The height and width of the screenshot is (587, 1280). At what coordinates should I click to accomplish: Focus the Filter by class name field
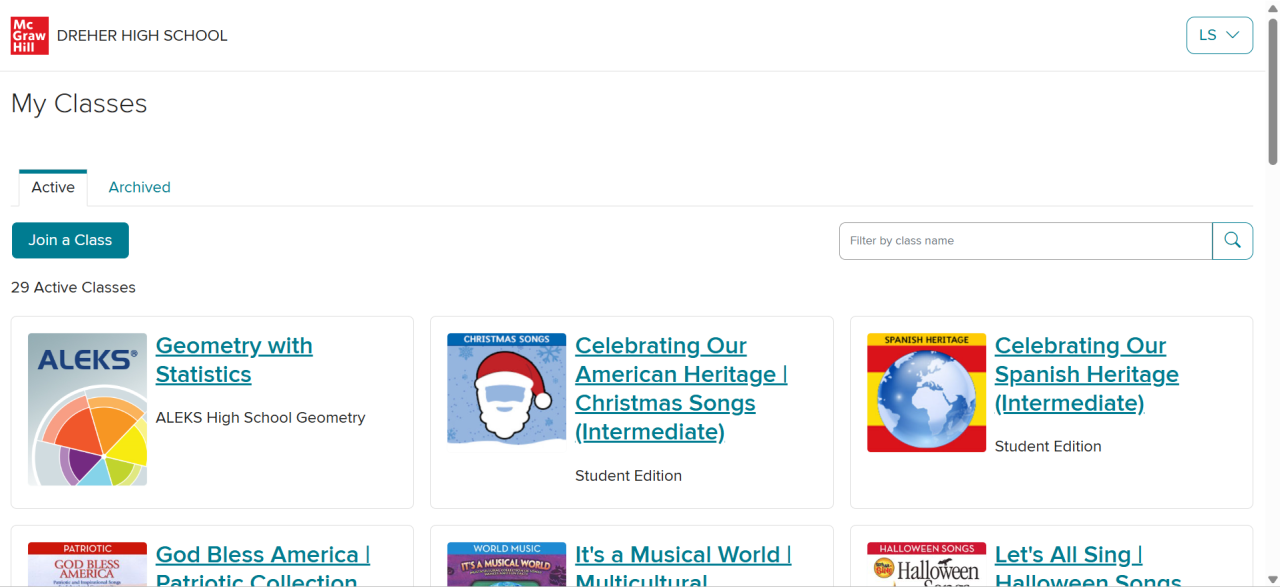pos(1025,241)
